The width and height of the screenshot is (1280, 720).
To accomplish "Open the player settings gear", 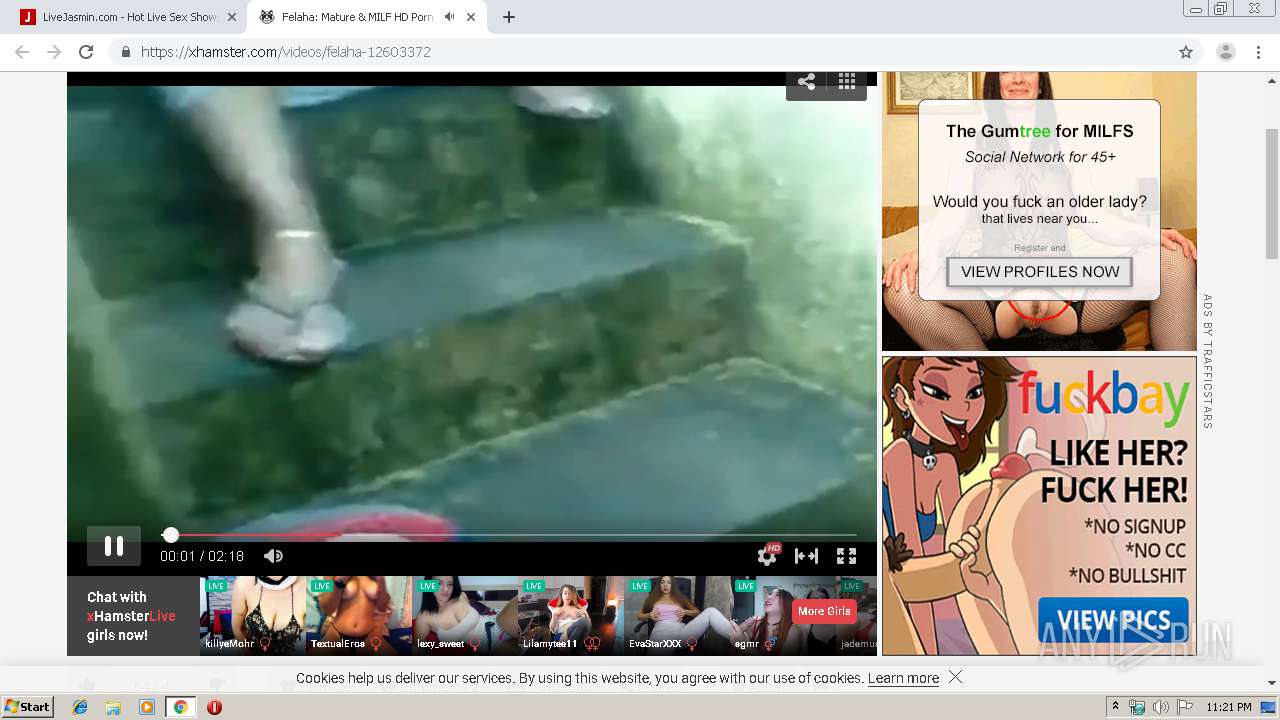I will [767, 556].
